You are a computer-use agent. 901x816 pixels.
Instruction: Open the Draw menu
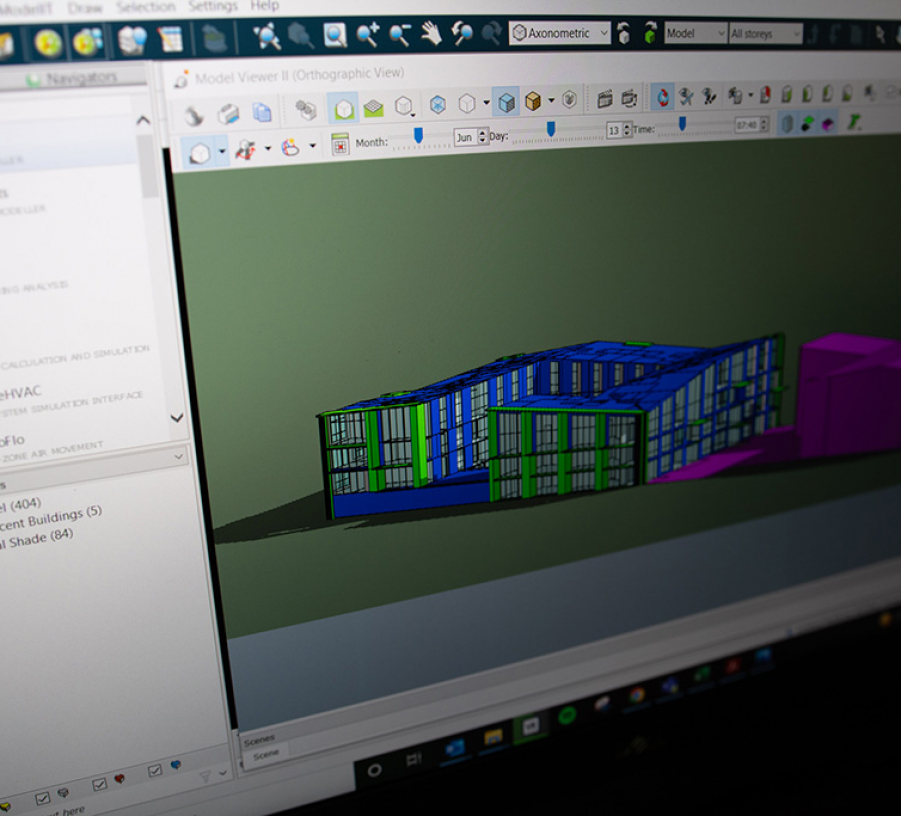(x=84, y=8)
